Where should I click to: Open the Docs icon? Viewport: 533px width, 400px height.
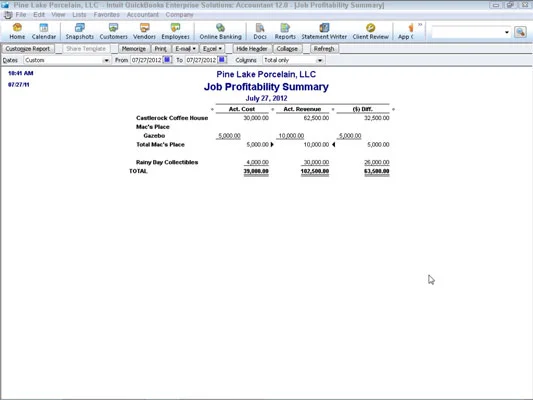[x=260, y=31]
